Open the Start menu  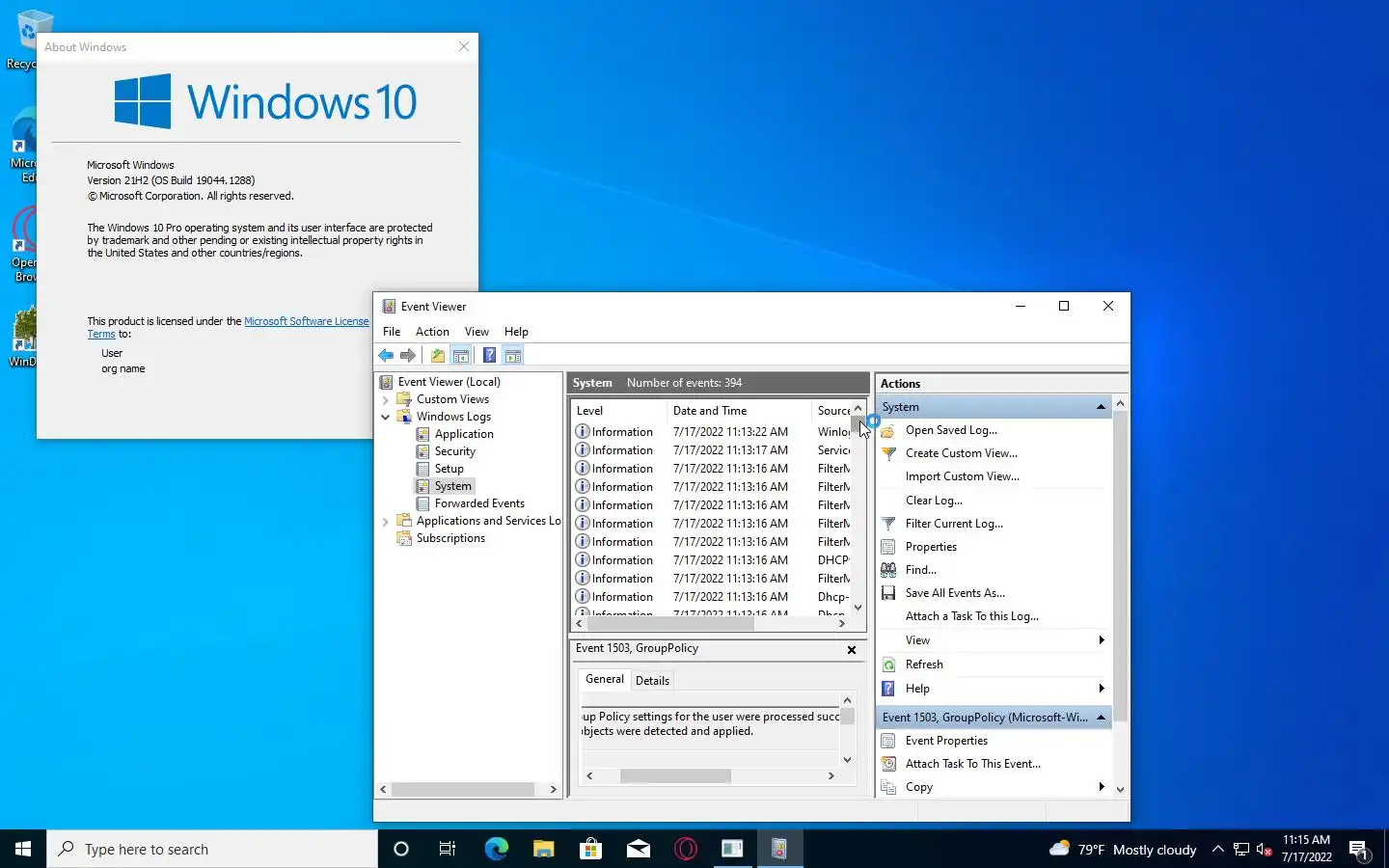click(23, 849)
